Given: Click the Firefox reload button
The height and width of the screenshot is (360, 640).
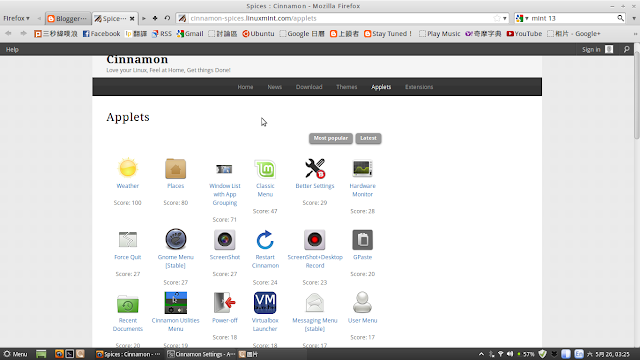Looking at the screenshot, I should click(167, 18).
